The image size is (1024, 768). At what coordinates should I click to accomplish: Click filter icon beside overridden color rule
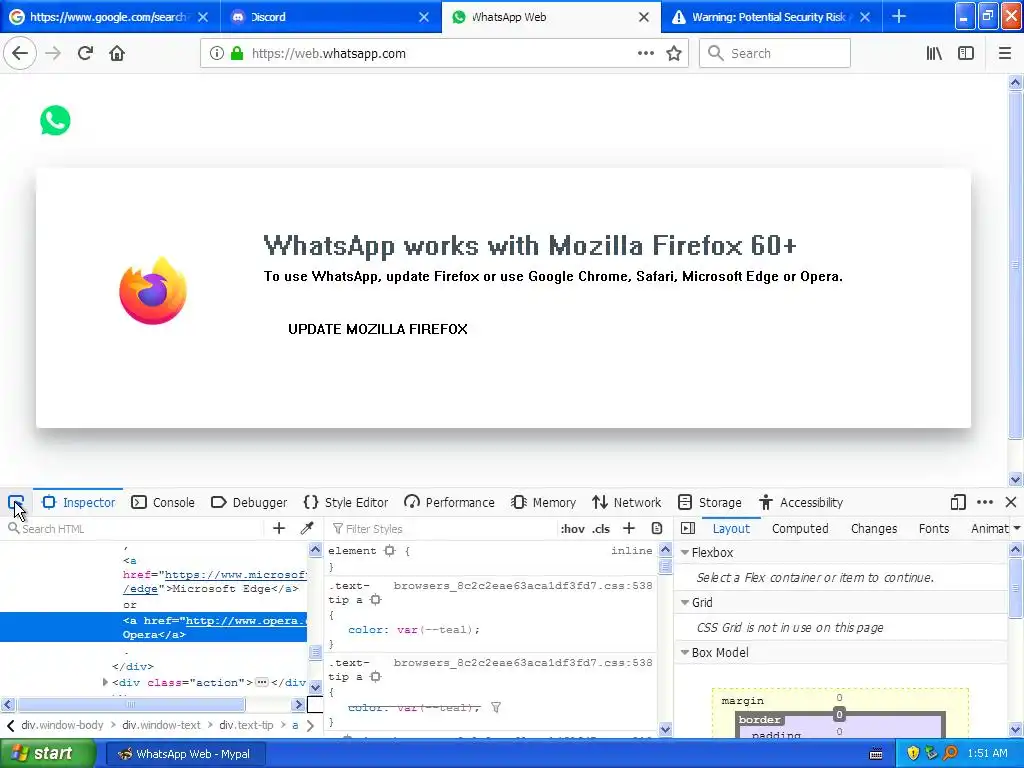click(x=496, y=707)
